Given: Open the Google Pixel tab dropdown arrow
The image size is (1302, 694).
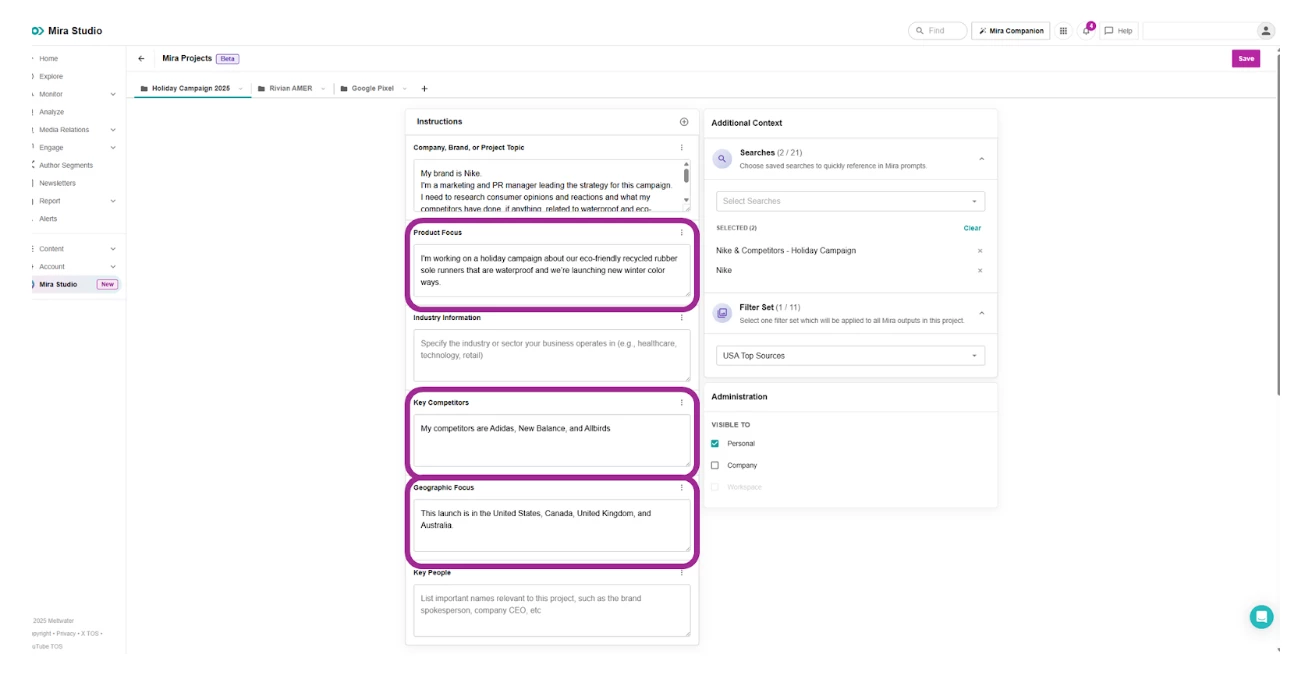Looking at the screenshot, I should [x=405, y=89].
